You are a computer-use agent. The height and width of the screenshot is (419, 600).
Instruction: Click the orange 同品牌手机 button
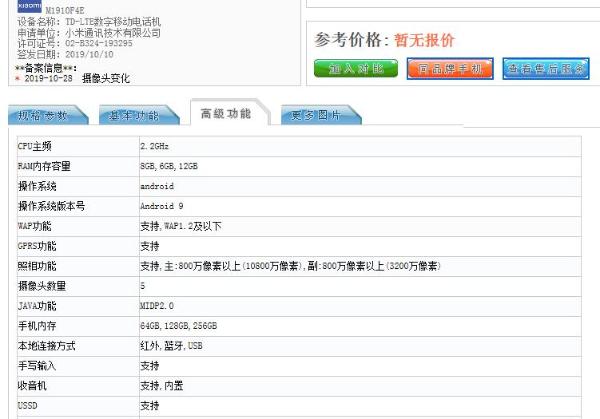click(x=450, y=68)
